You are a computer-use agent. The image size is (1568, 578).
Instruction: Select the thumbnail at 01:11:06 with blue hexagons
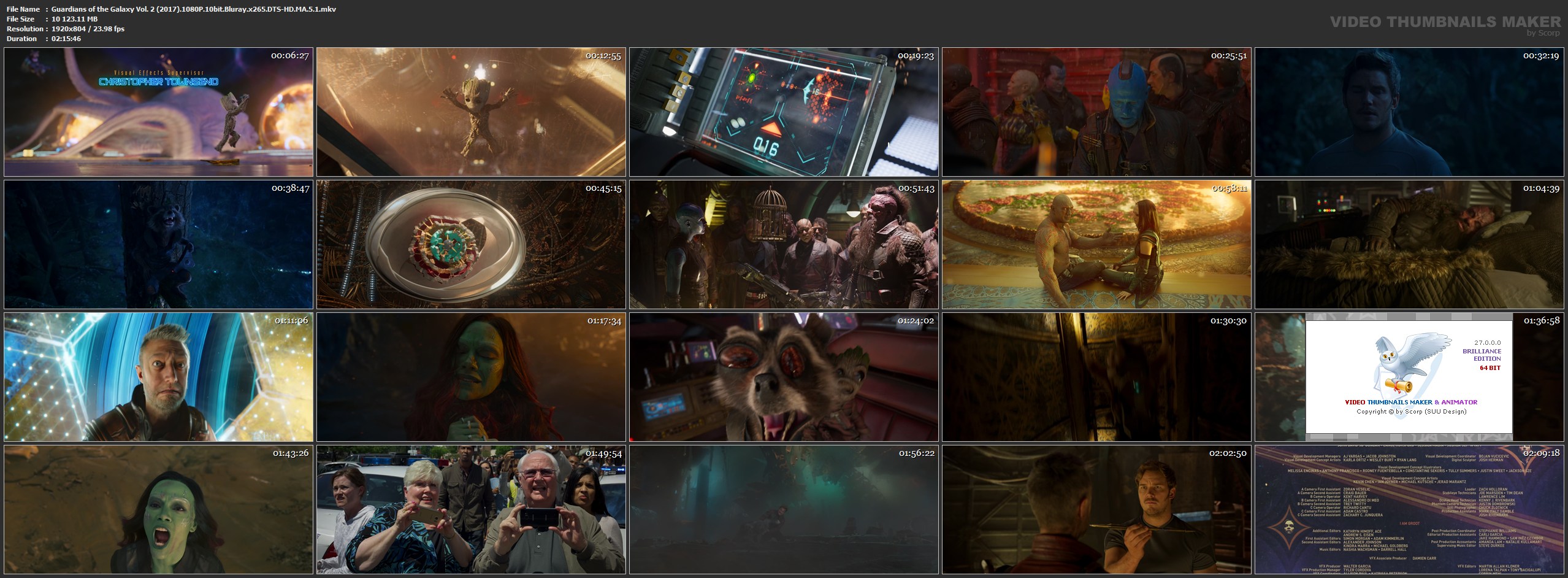click(158, 377)
